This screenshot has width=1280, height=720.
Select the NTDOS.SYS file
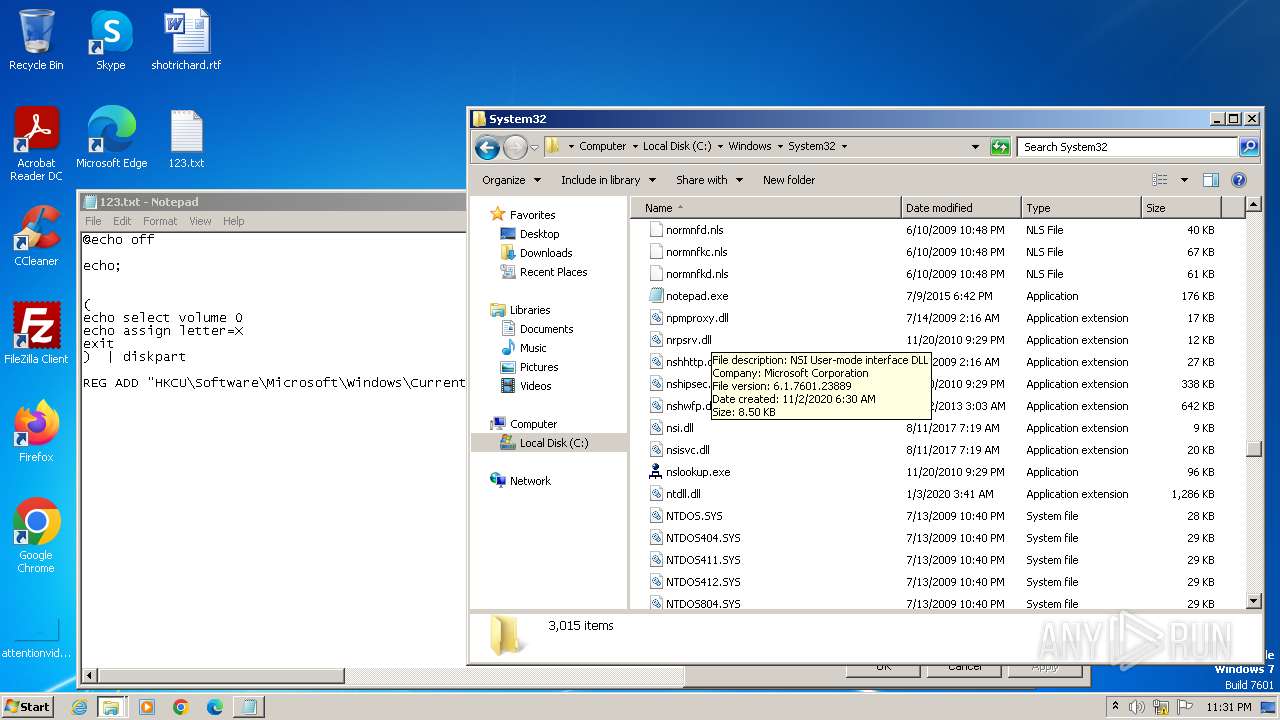[x=936, y=516]
